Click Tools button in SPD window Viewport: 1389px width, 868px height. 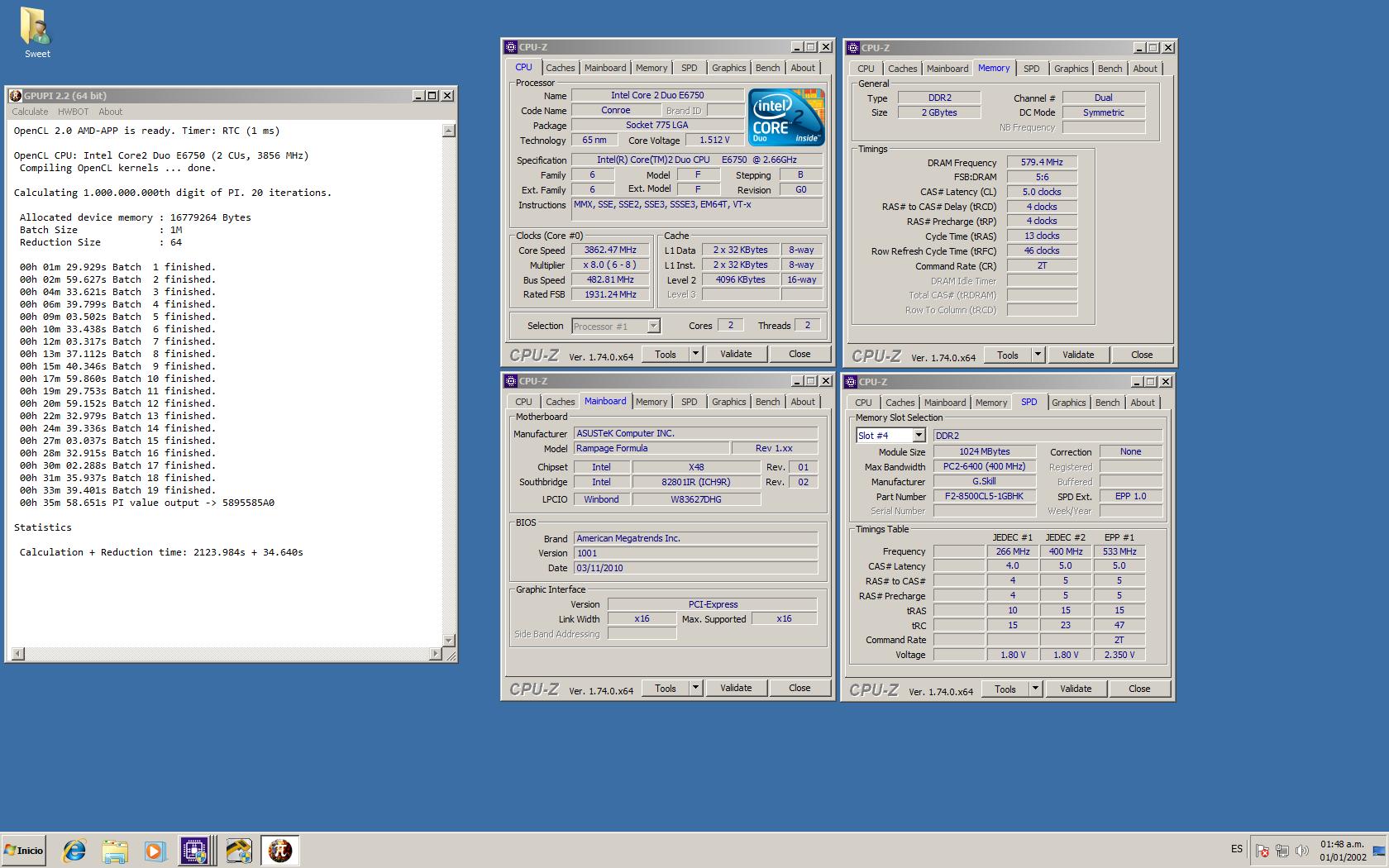(1005, 689)
